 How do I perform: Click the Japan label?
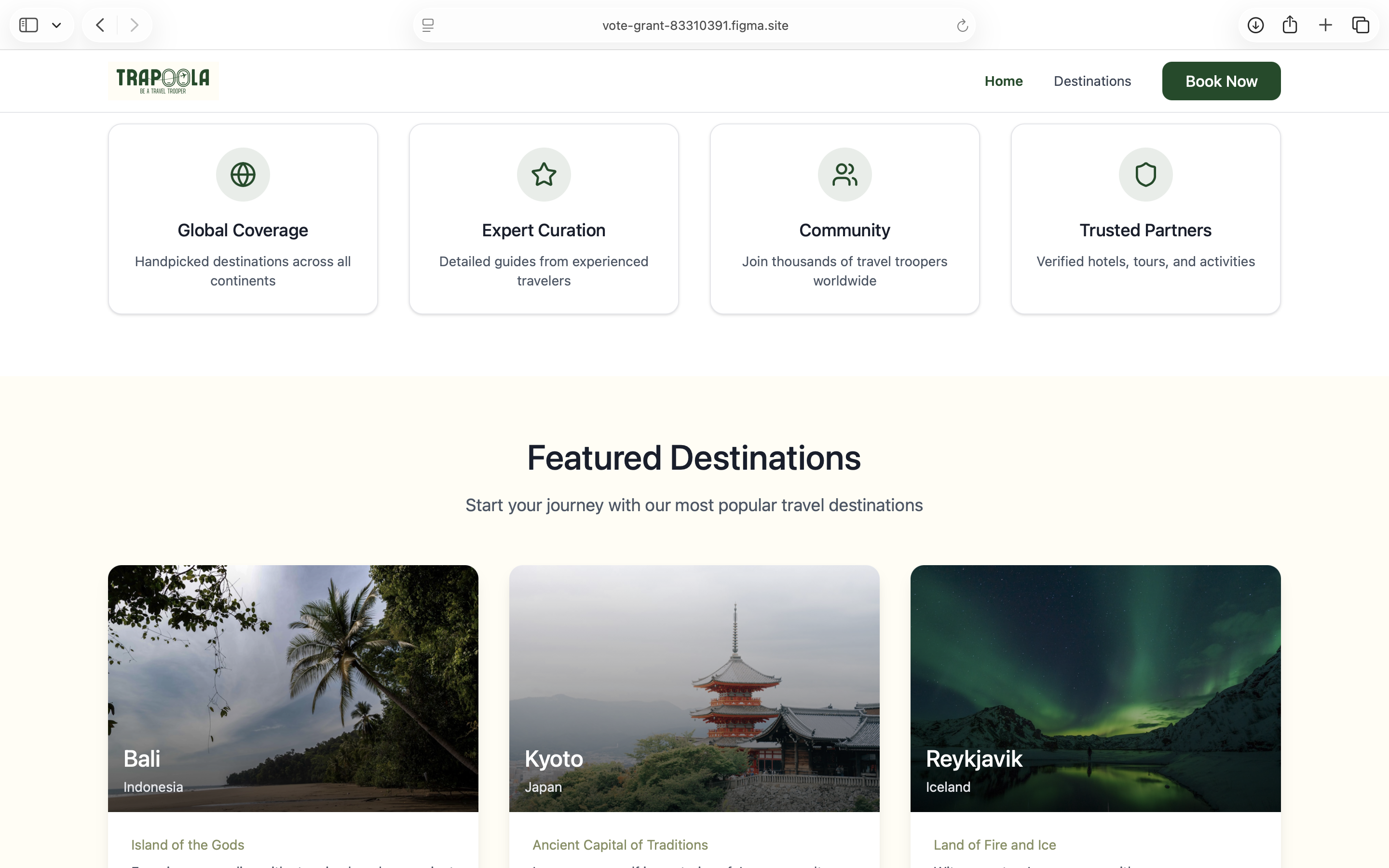(543, 787)
